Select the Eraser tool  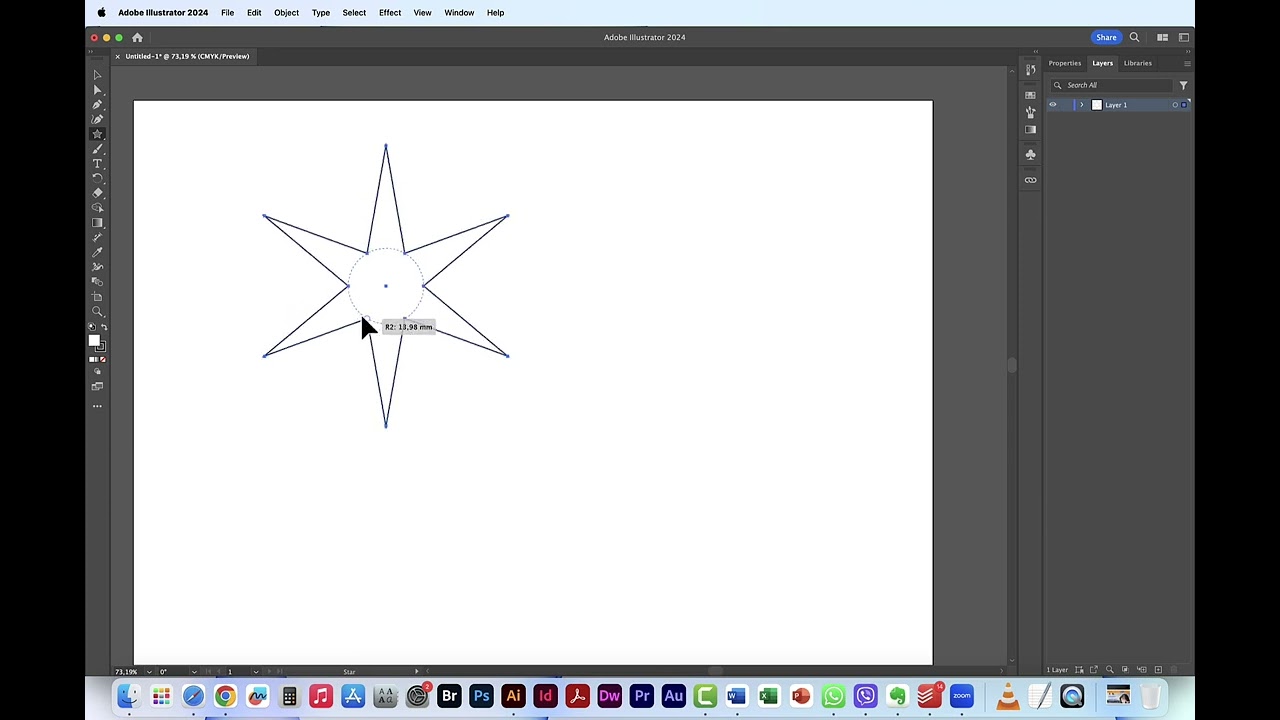tap(97, 193)
